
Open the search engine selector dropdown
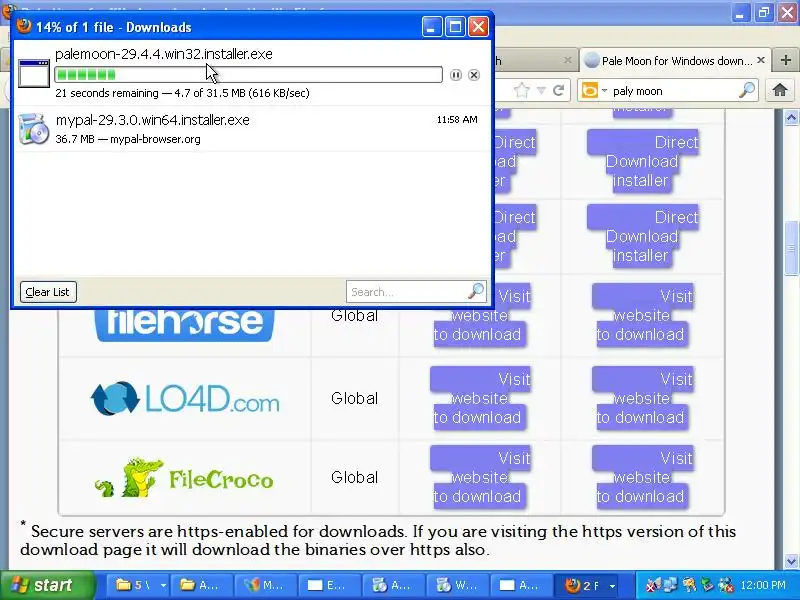(x=605, y=91)
